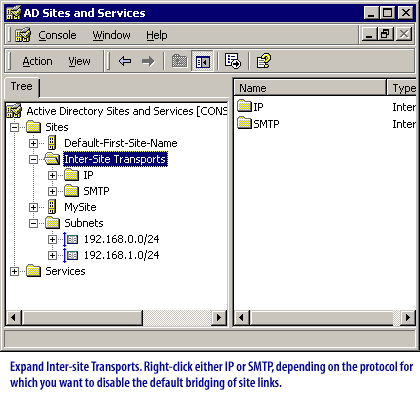Click the Up one level folder icon
This screenshot has height=400, width=420.
[179, 61]
